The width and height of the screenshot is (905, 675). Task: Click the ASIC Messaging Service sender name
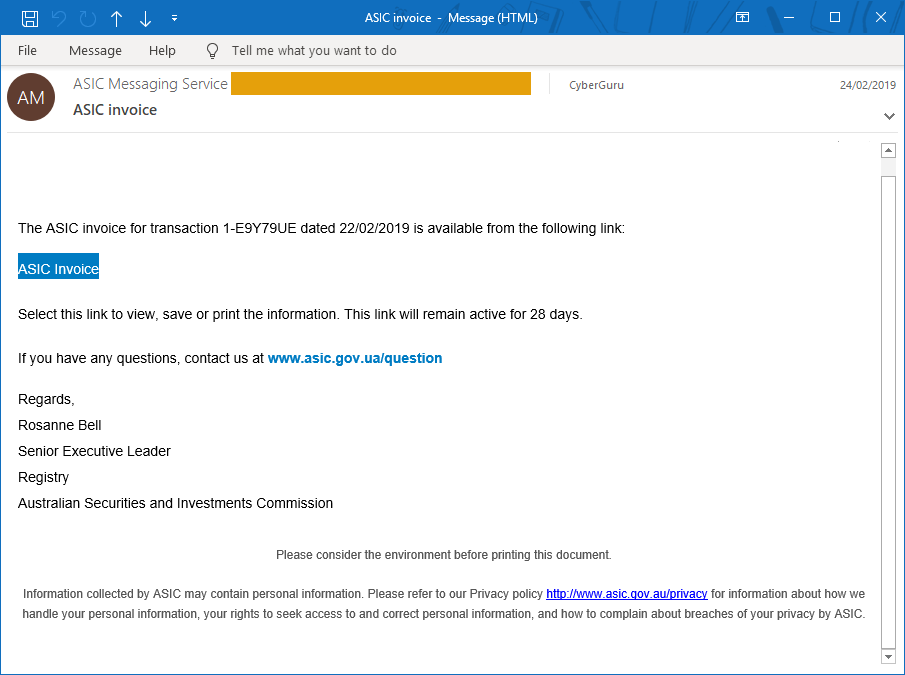coord(150,84)
